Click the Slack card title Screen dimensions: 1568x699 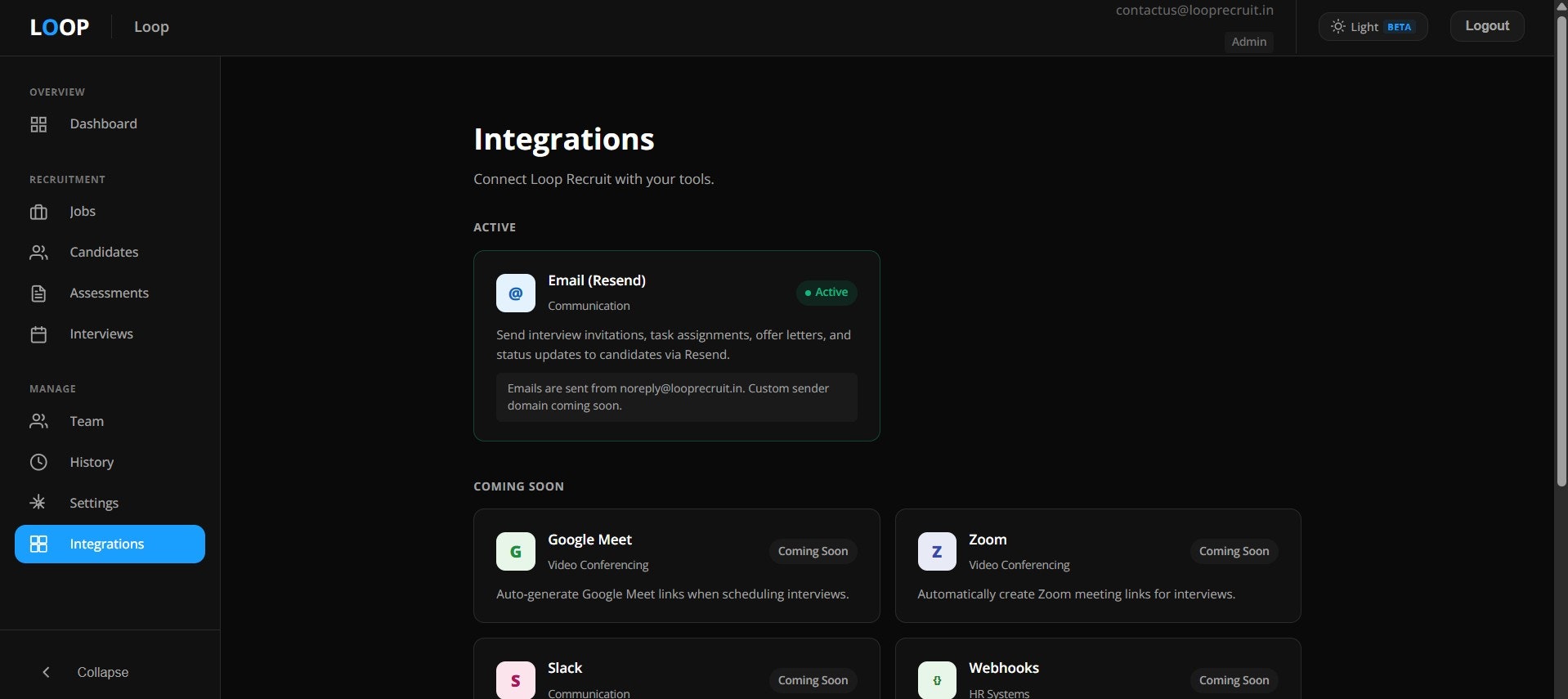pyautogui.click(x=565, y=668)
